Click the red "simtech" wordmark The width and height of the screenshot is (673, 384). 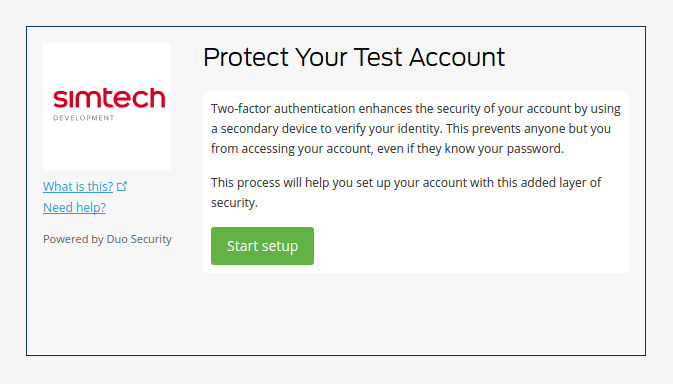tap(109, 98)
